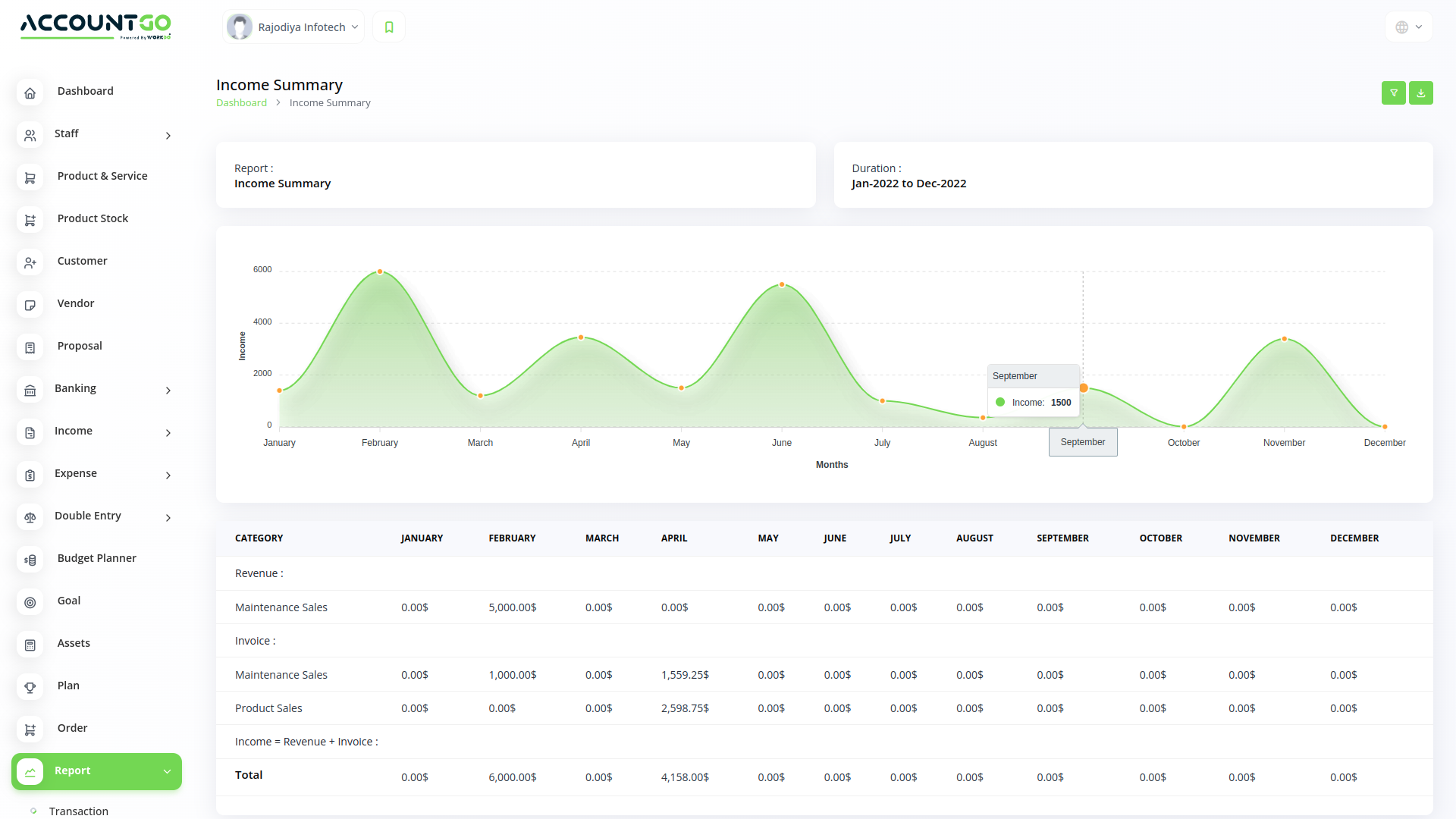Open the Plan trophy icon
This screenshot has width=1456, height=819.
(30, 687)
